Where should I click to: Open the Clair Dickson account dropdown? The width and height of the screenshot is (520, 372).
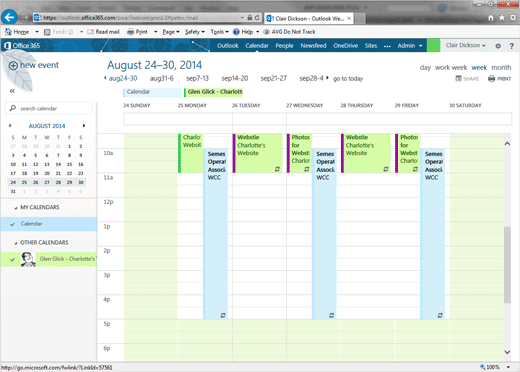pos(465,45)
